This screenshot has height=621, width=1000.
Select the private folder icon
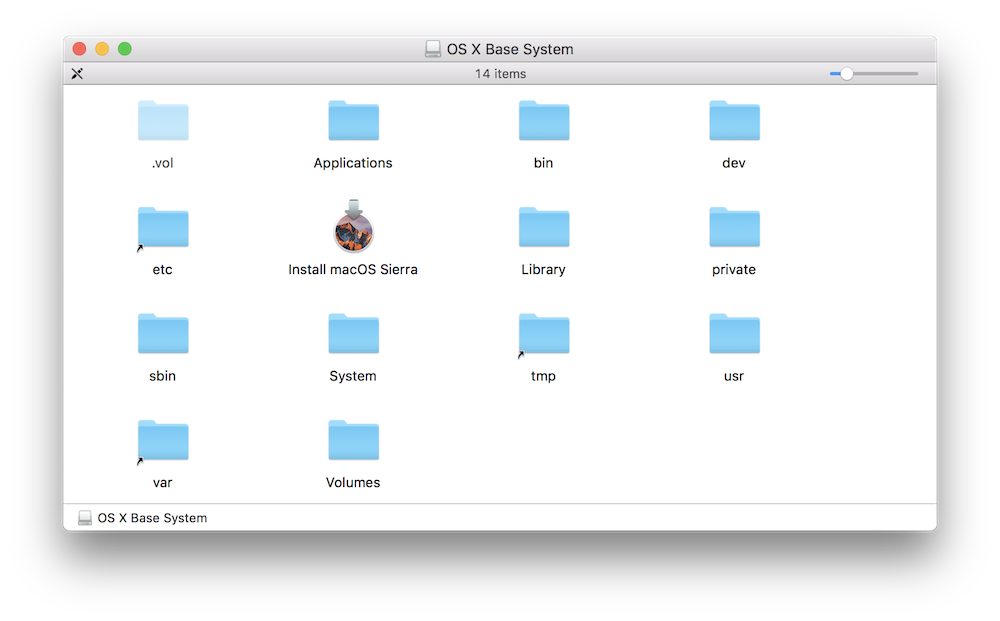(x=734, y=228)
